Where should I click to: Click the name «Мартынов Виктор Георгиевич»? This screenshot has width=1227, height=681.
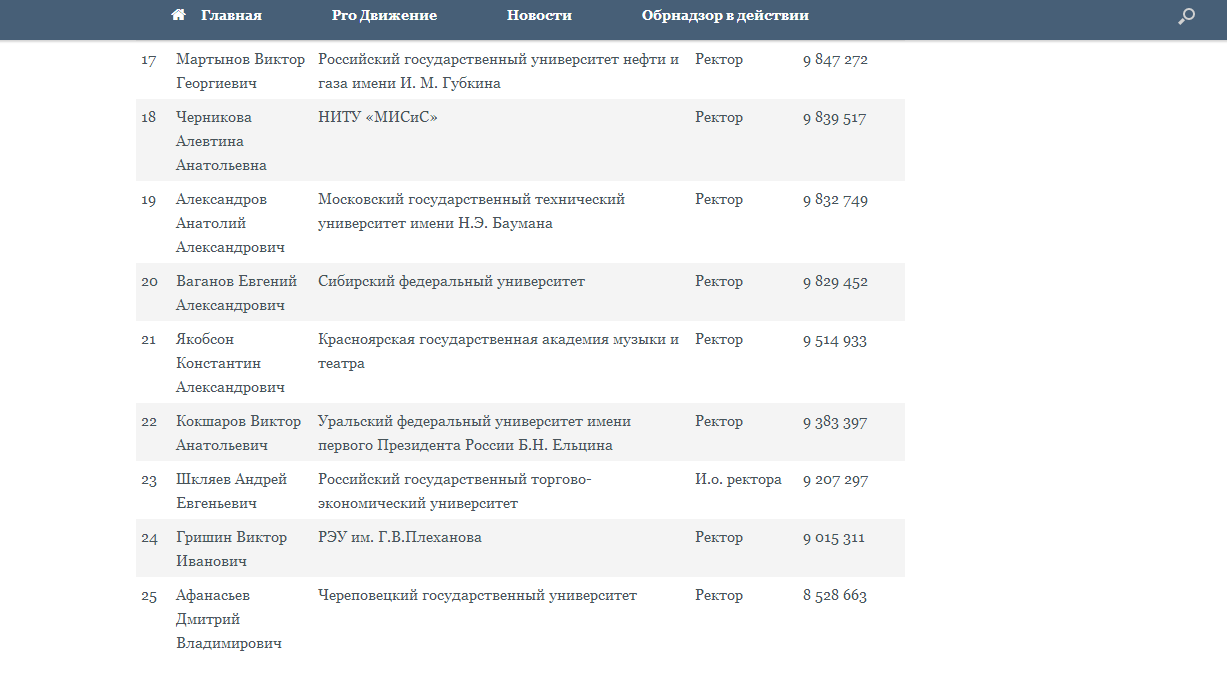point(240,71)
